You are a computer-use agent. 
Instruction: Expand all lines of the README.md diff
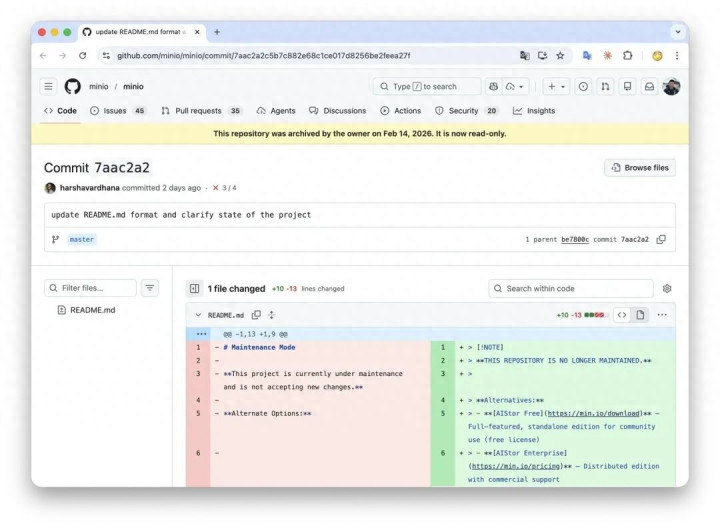tap(271, 315)
